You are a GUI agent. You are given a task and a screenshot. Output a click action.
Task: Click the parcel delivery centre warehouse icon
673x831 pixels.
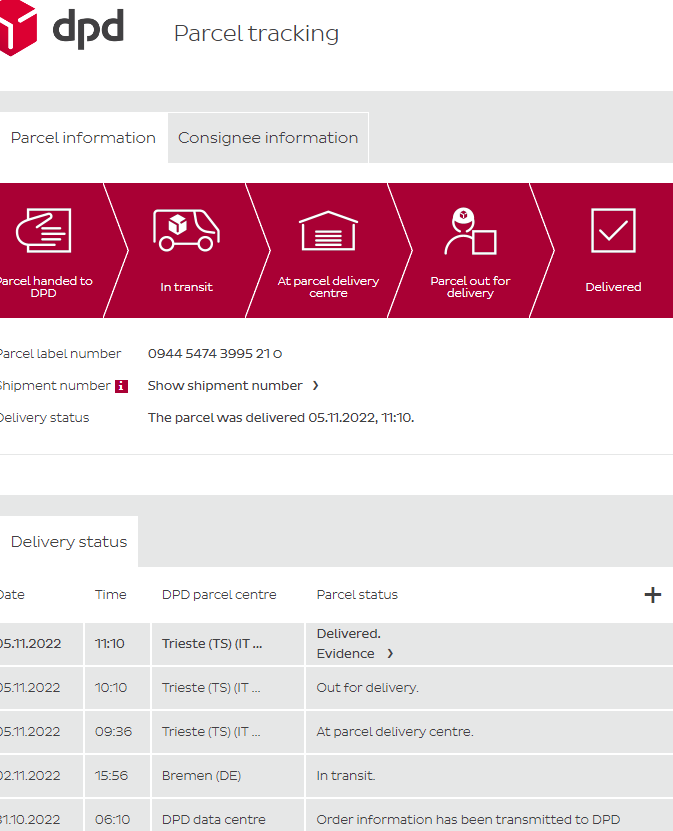(328, 231)
